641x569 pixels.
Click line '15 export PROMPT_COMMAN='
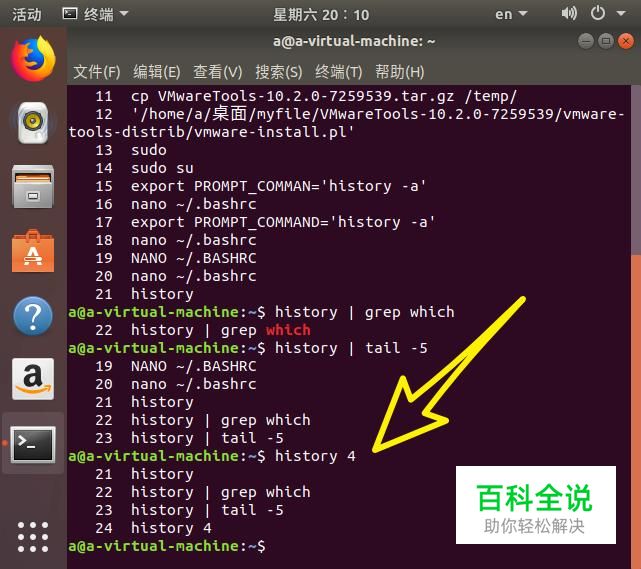[x=260, y=186]
